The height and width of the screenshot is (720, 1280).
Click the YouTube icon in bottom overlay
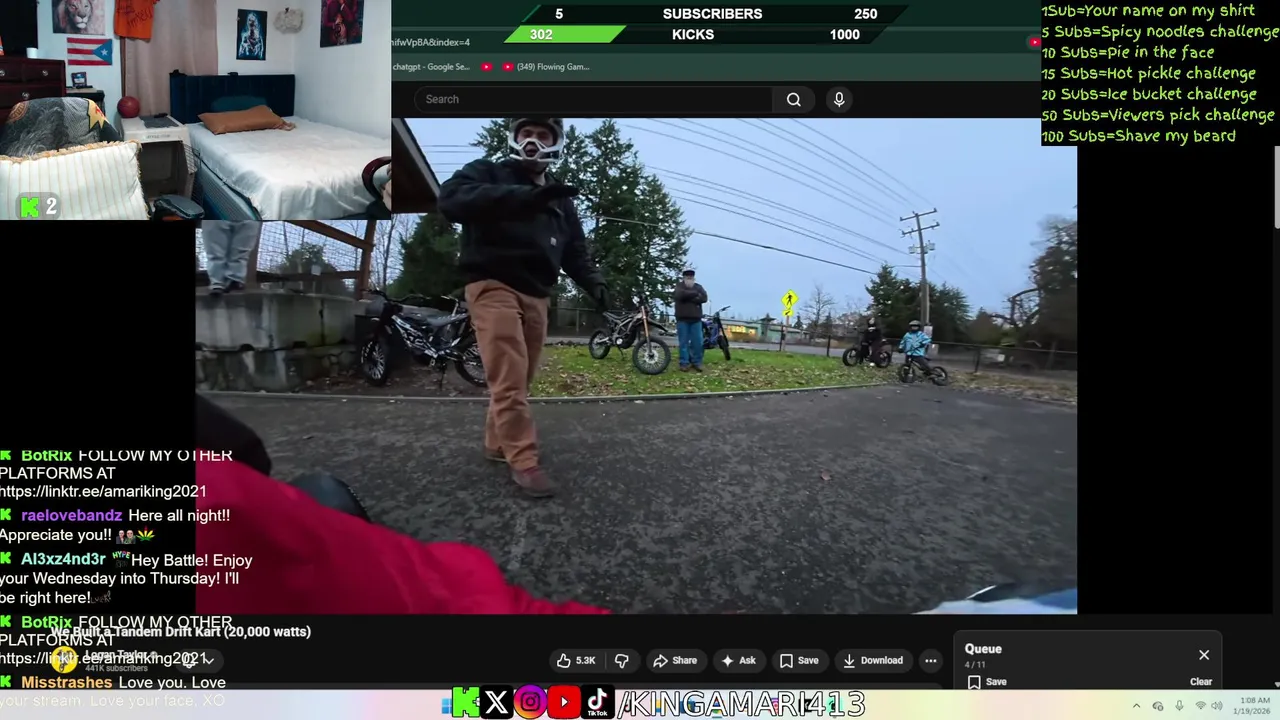[564, 703]
